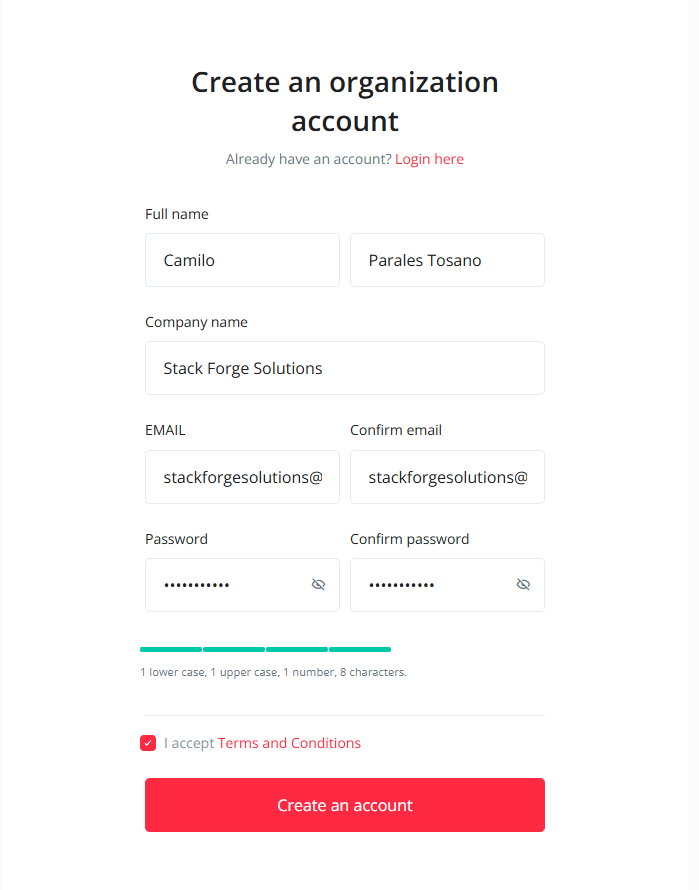
Task: Click the eye icon beside Confirm password
Action: tap(523, 584)
